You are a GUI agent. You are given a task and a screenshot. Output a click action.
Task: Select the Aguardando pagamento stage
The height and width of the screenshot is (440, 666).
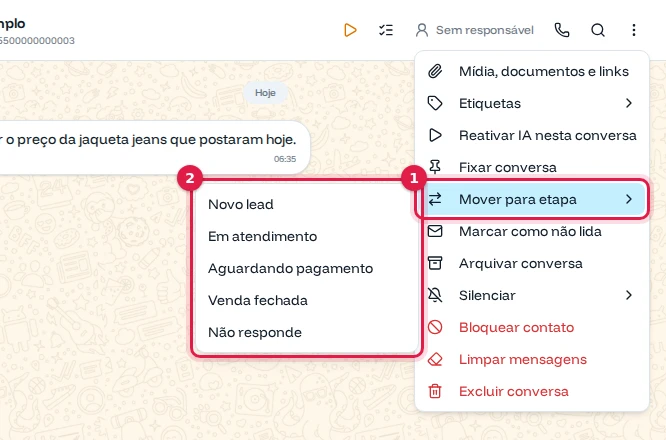coord(307,268)
